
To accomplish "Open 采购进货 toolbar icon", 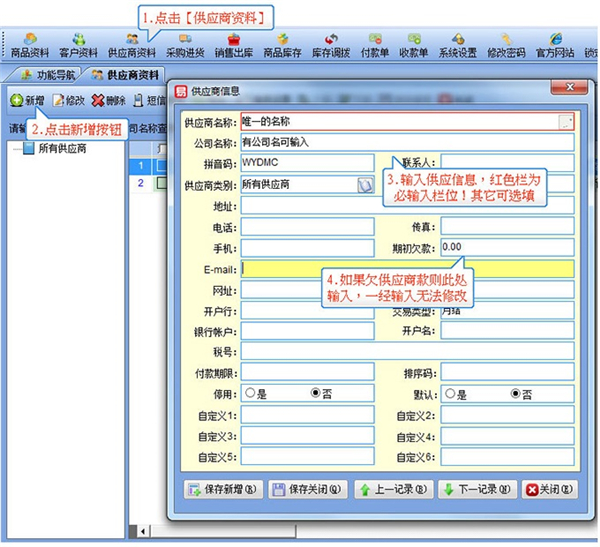I will pyautogui.click(x=185, y=45).
